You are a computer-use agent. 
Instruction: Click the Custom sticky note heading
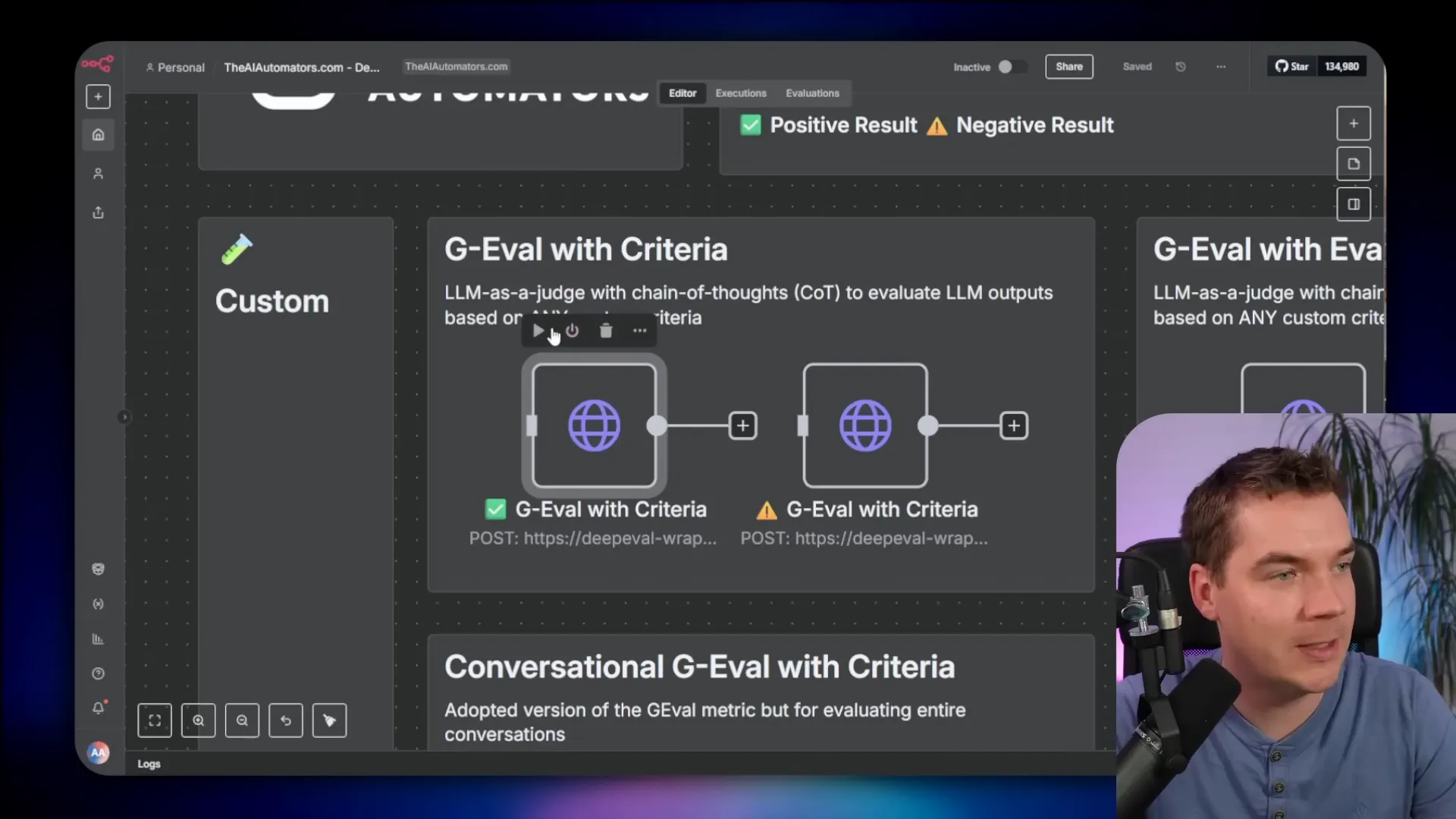pyautogui.click(x=272, y=302)
